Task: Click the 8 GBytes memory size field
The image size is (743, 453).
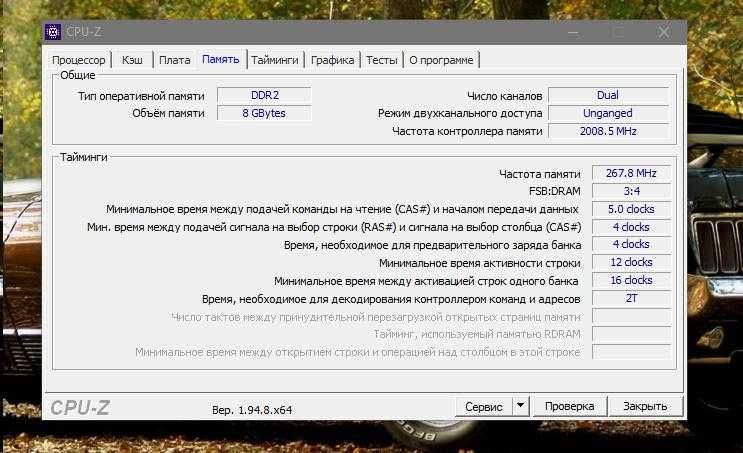Action: click(x=264, y=113)
